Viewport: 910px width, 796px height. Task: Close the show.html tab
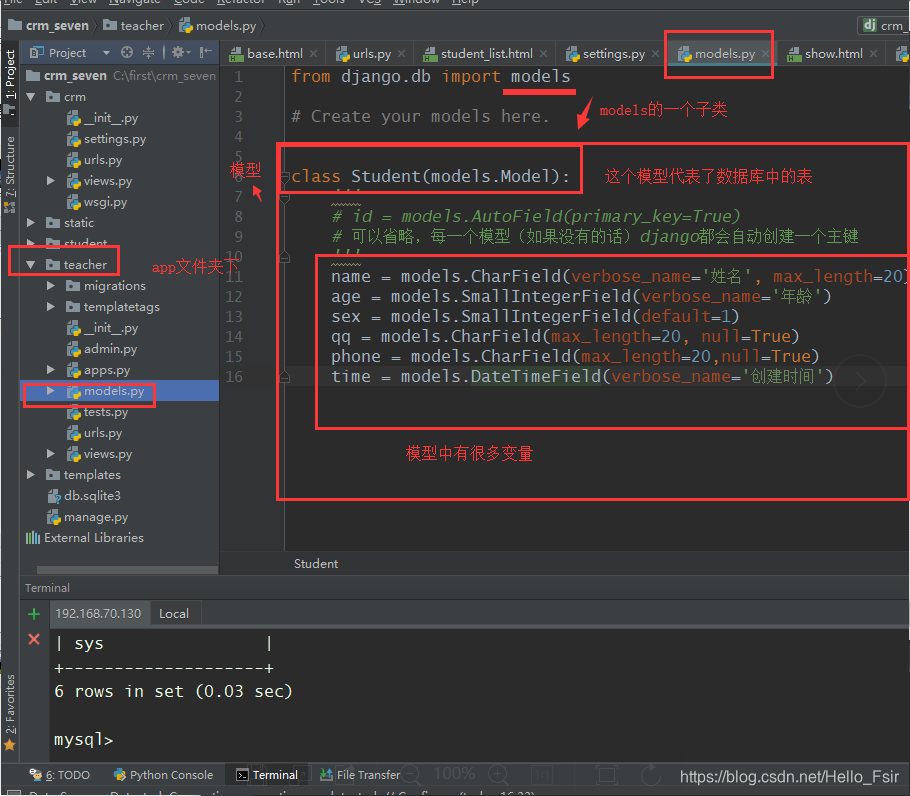tap(873, 53)
